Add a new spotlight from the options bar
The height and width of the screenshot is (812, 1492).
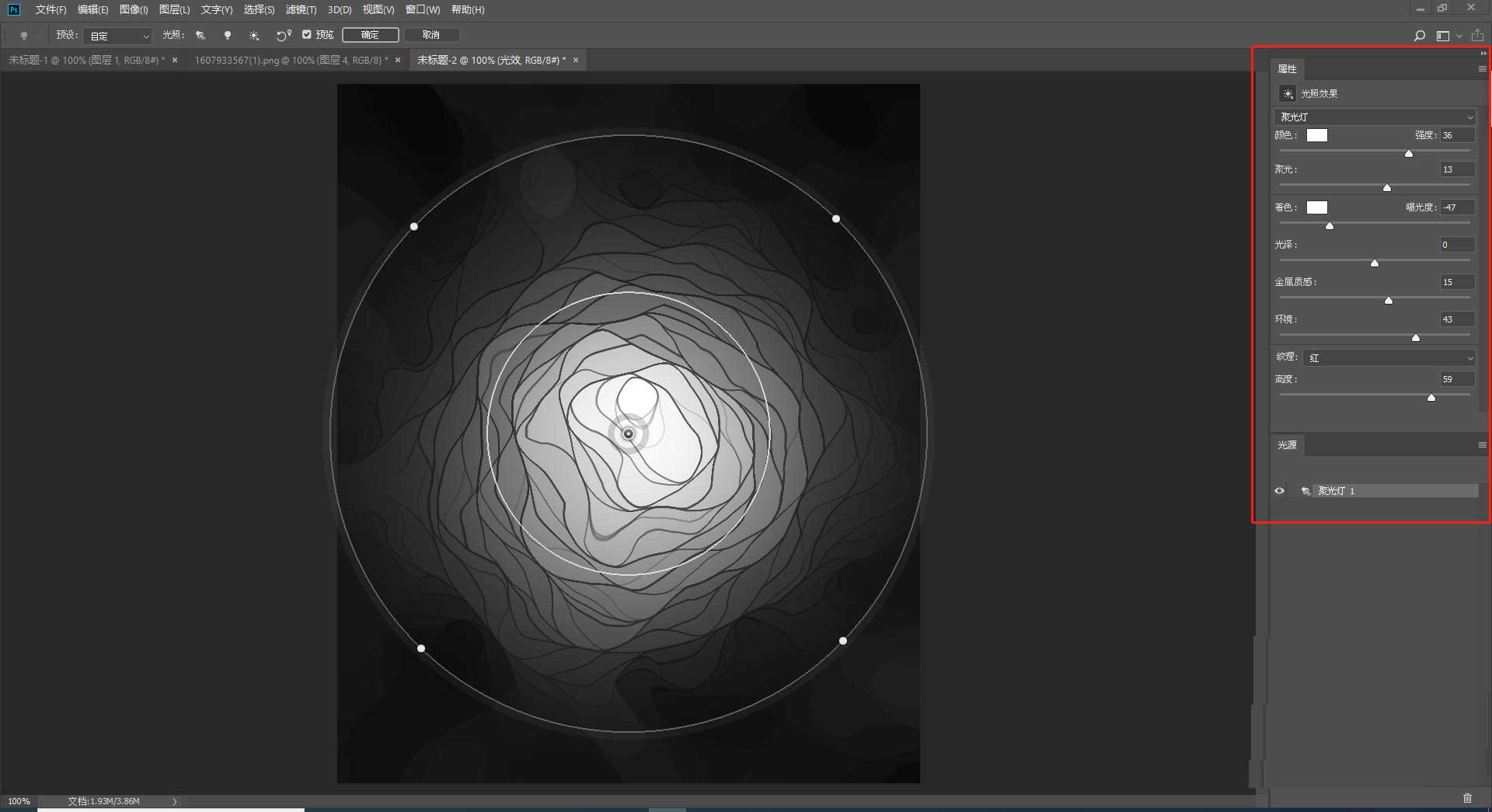pos(200,35)
